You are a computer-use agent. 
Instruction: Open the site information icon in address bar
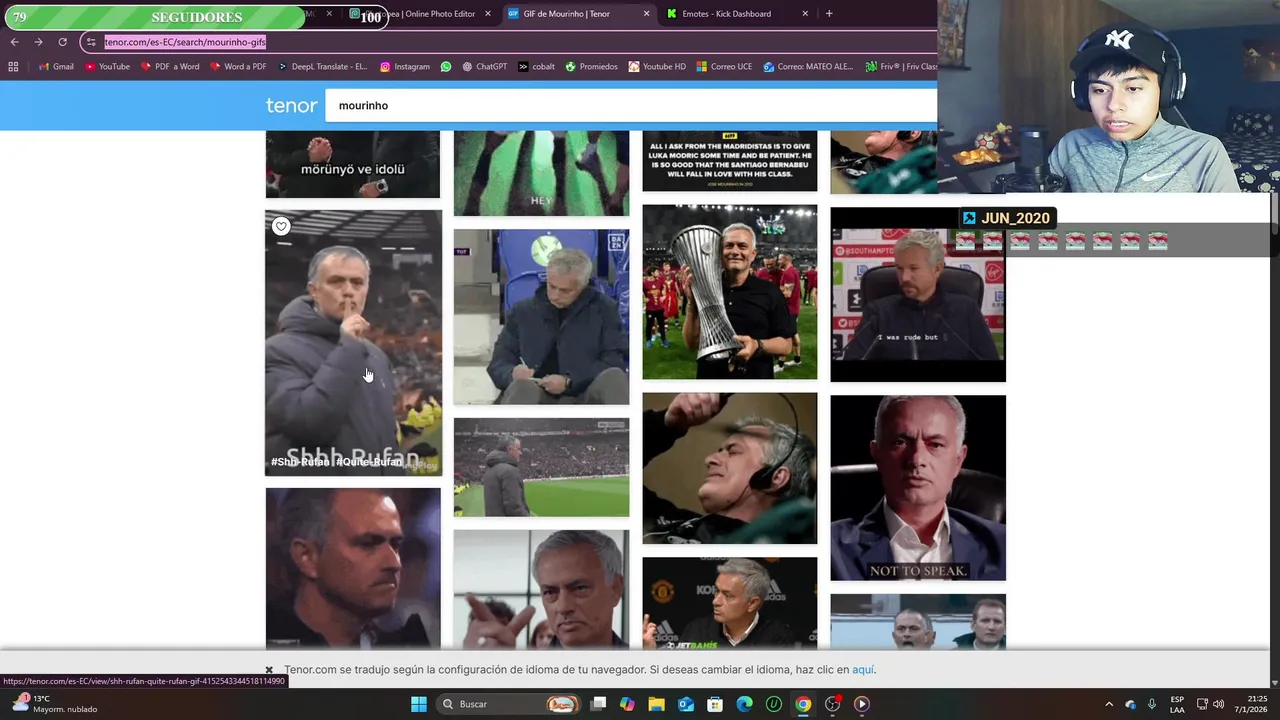tap(91, 42)
